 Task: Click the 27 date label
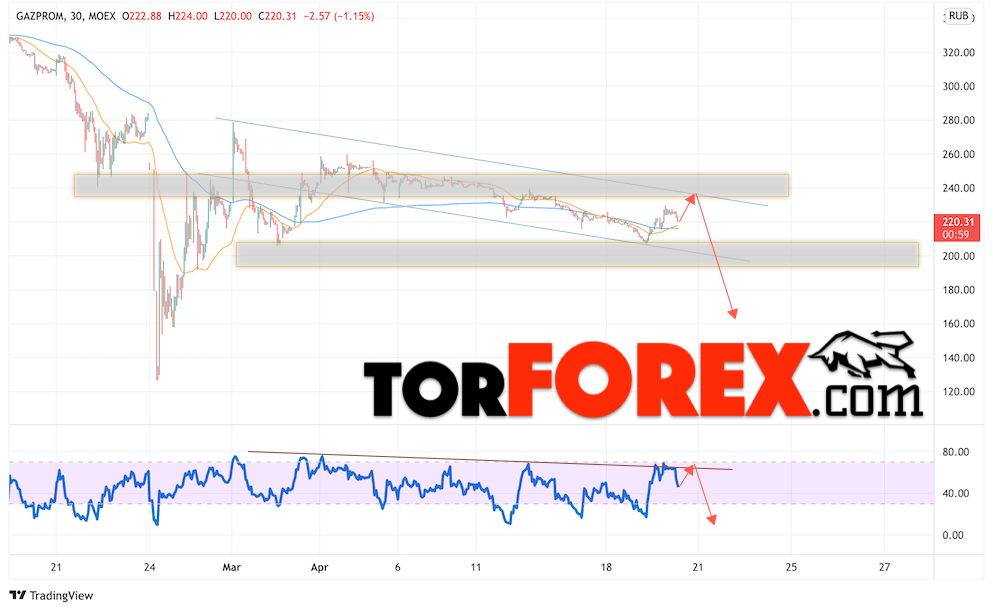click(884, 567)
